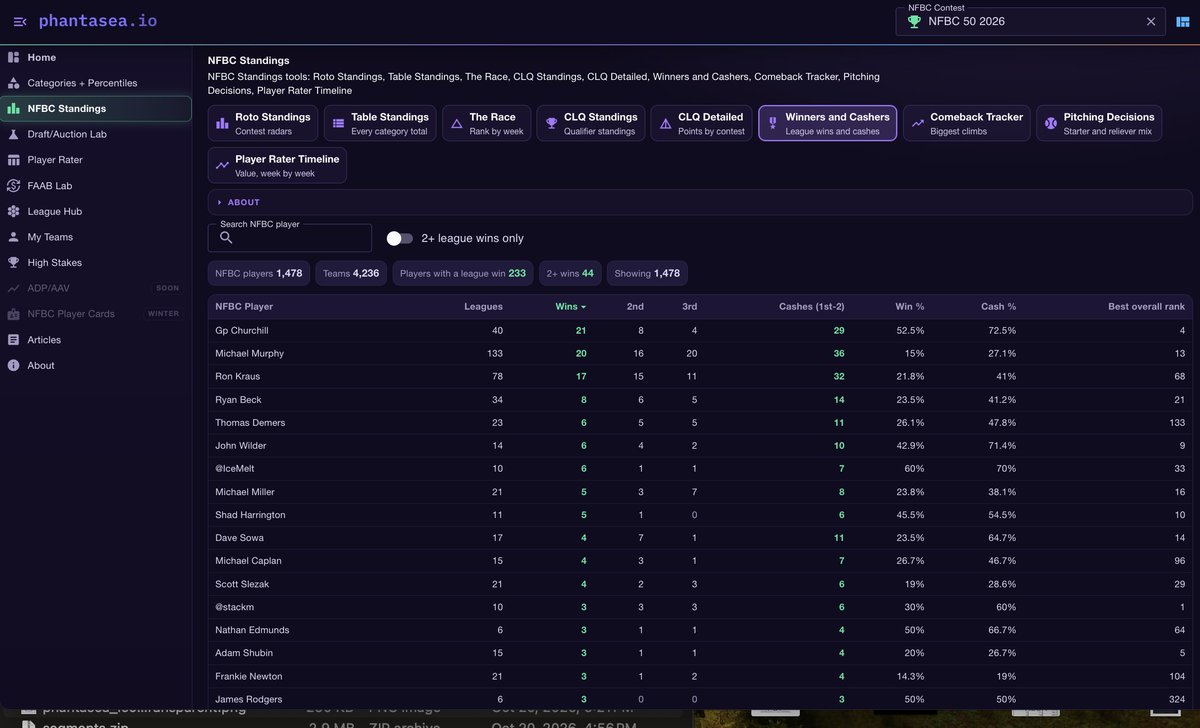Switch to Pitching Decisions tab

click(1099, 123)
